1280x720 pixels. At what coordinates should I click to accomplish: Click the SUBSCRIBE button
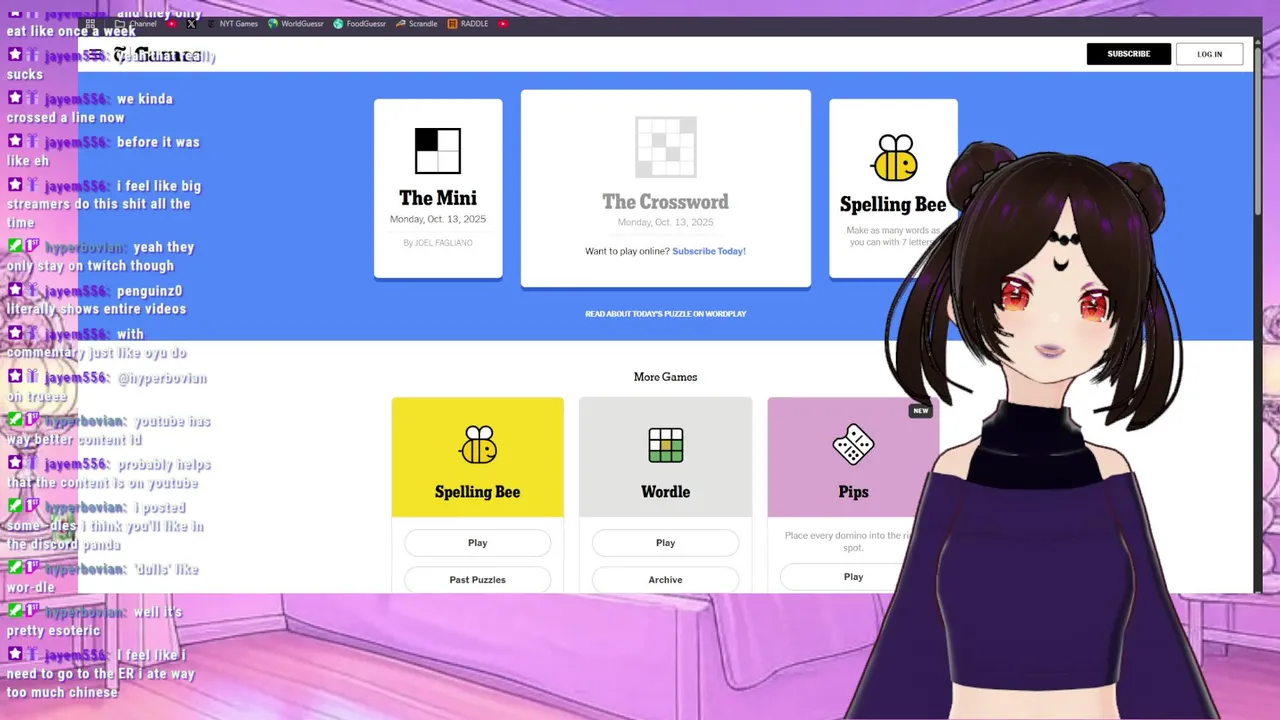1129,54
